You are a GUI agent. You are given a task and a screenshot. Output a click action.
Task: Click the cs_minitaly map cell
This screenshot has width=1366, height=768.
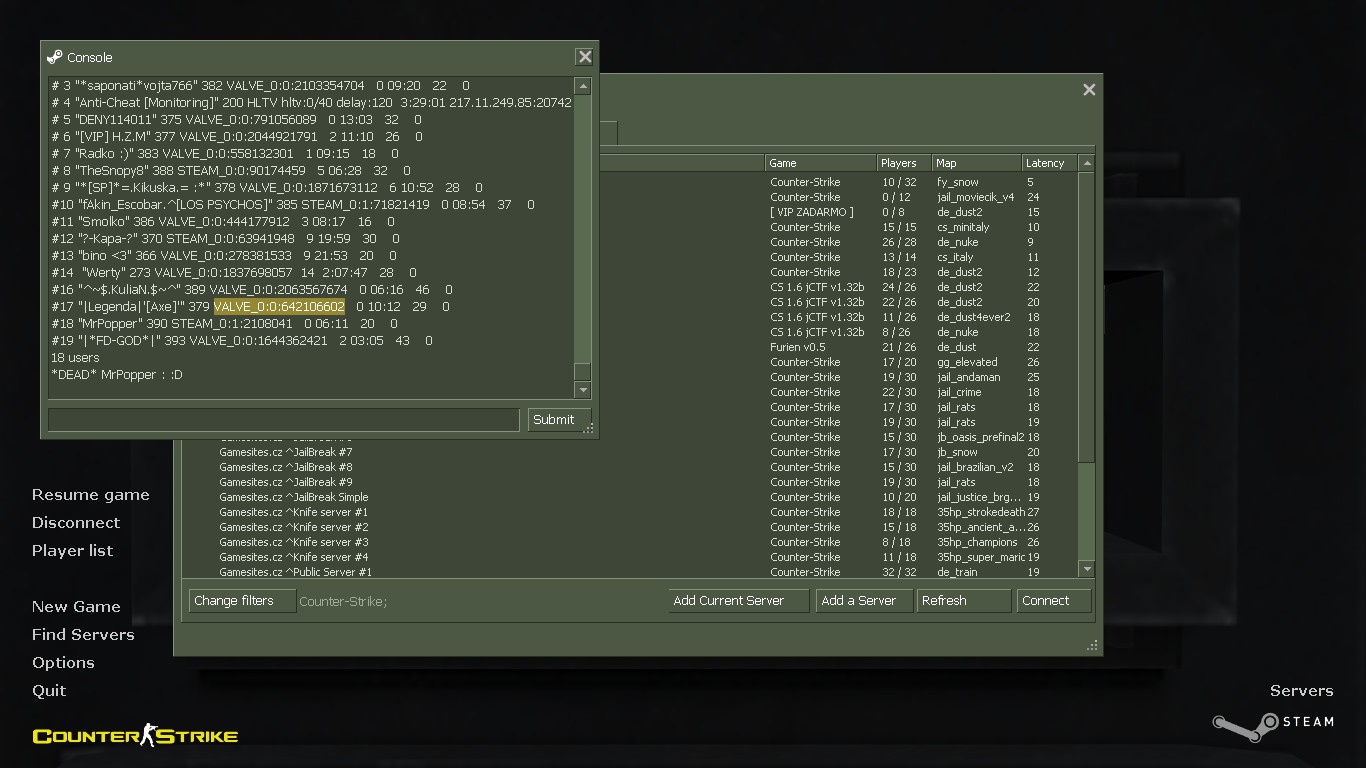point(963,227)
